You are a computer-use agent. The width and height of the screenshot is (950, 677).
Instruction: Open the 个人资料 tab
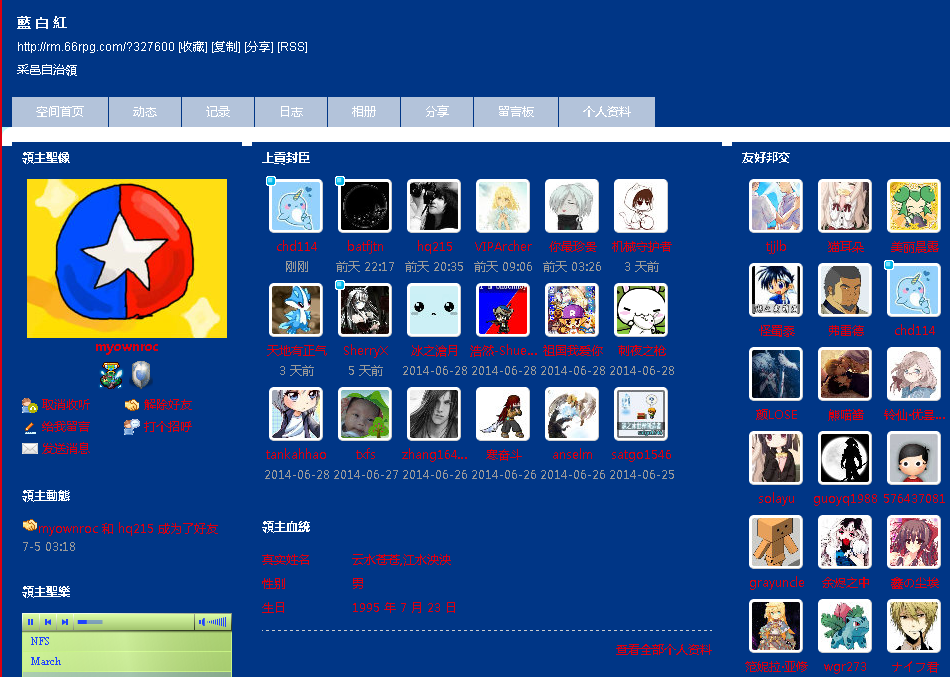607,112
